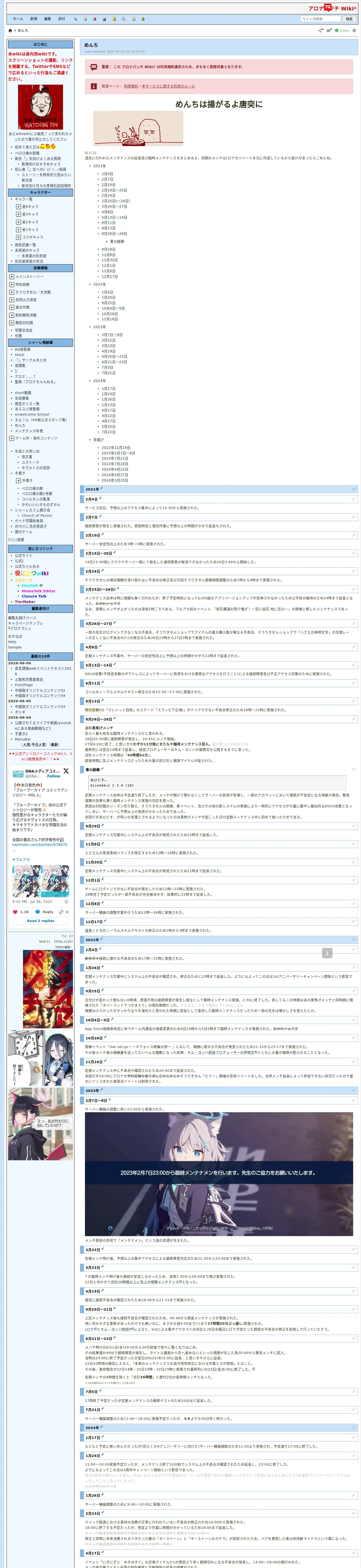This screenshot has height=1568, width=361.
Task: Open the TierMaker link
Action: point(25,602)
